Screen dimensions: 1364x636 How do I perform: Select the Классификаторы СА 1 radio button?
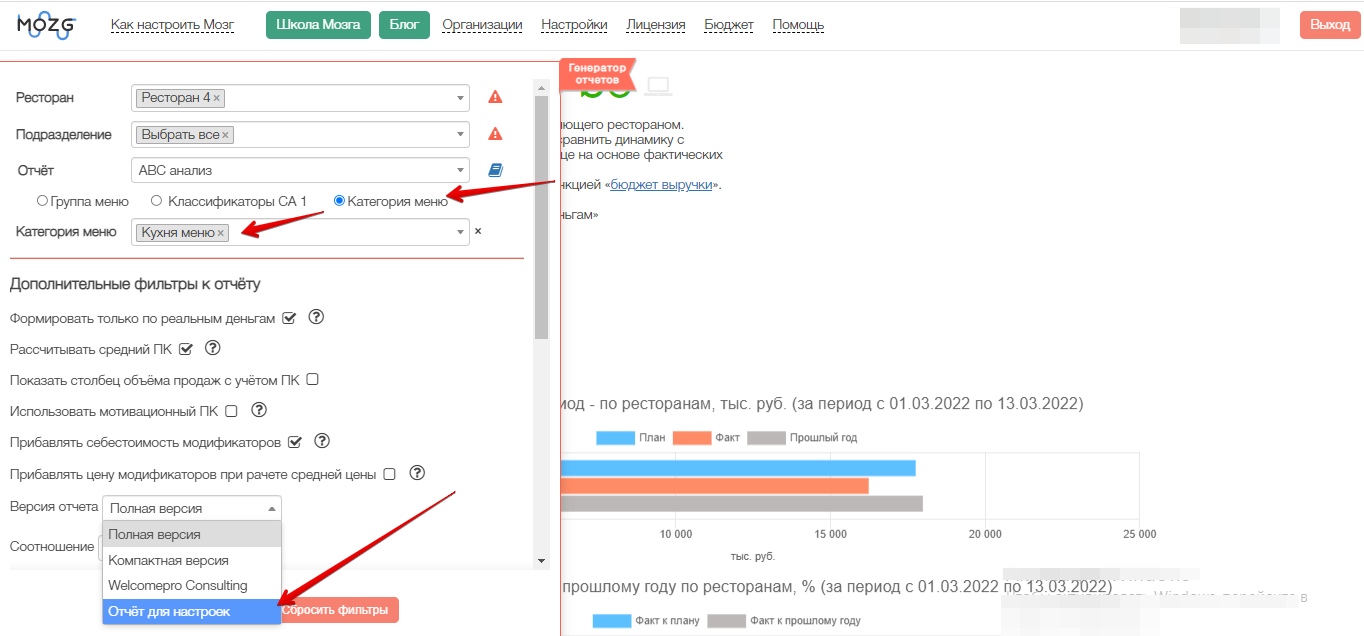coord(156,201)
